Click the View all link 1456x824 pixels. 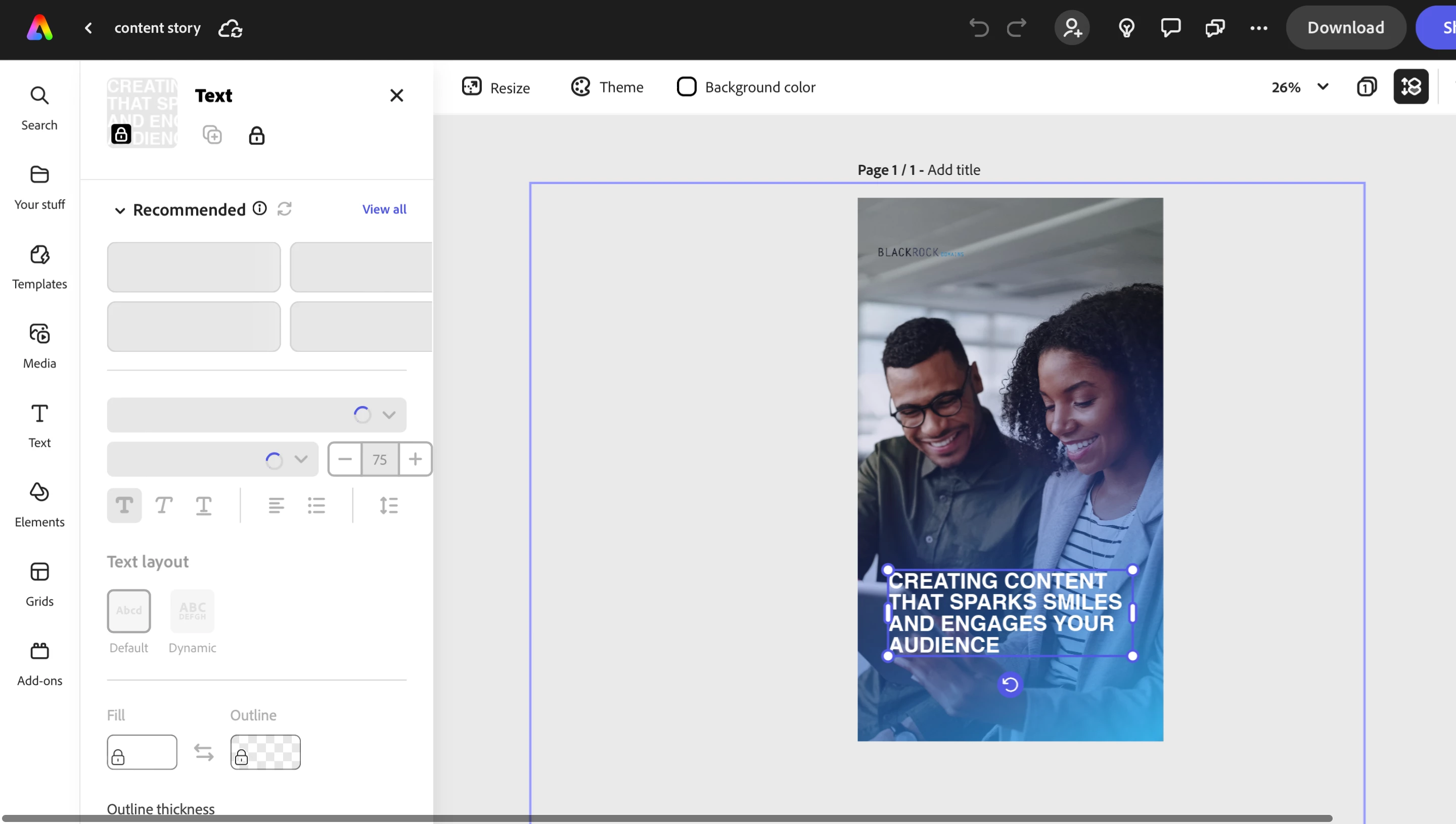(x=384, y=209)
